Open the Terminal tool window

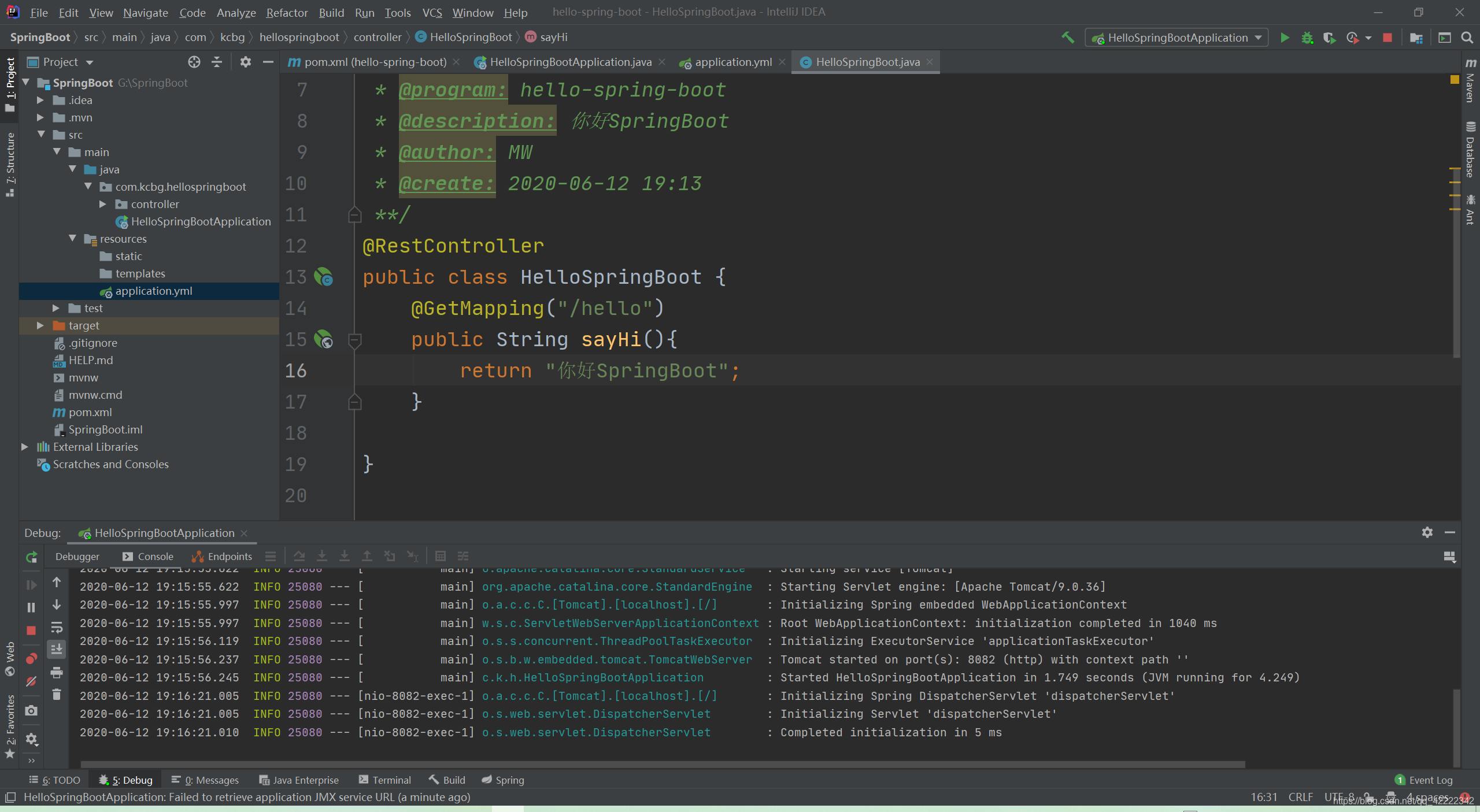(x=384, y=780)
